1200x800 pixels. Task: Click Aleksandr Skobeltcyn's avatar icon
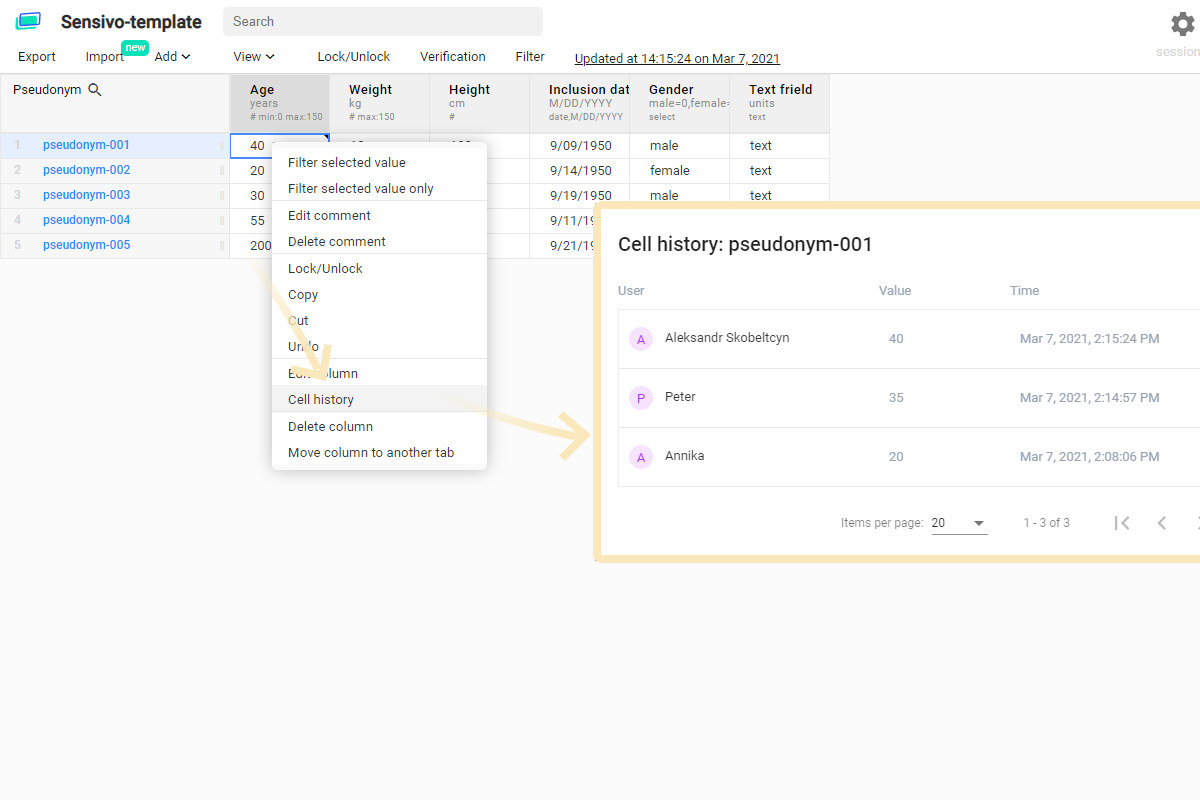640,339
